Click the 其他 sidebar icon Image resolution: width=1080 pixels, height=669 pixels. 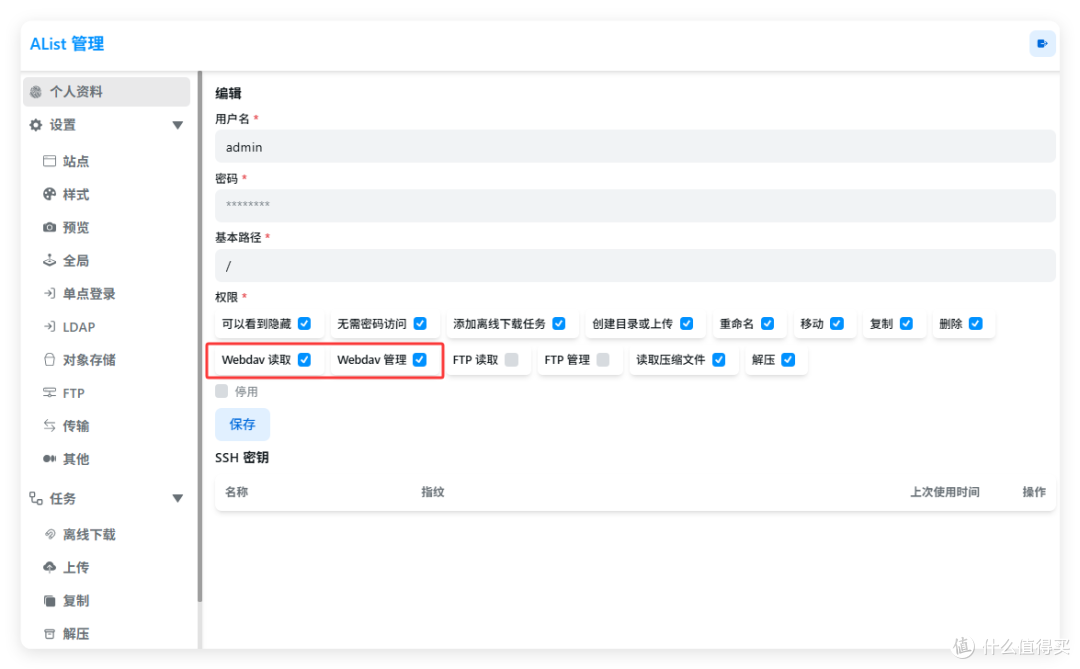point(49,459)
